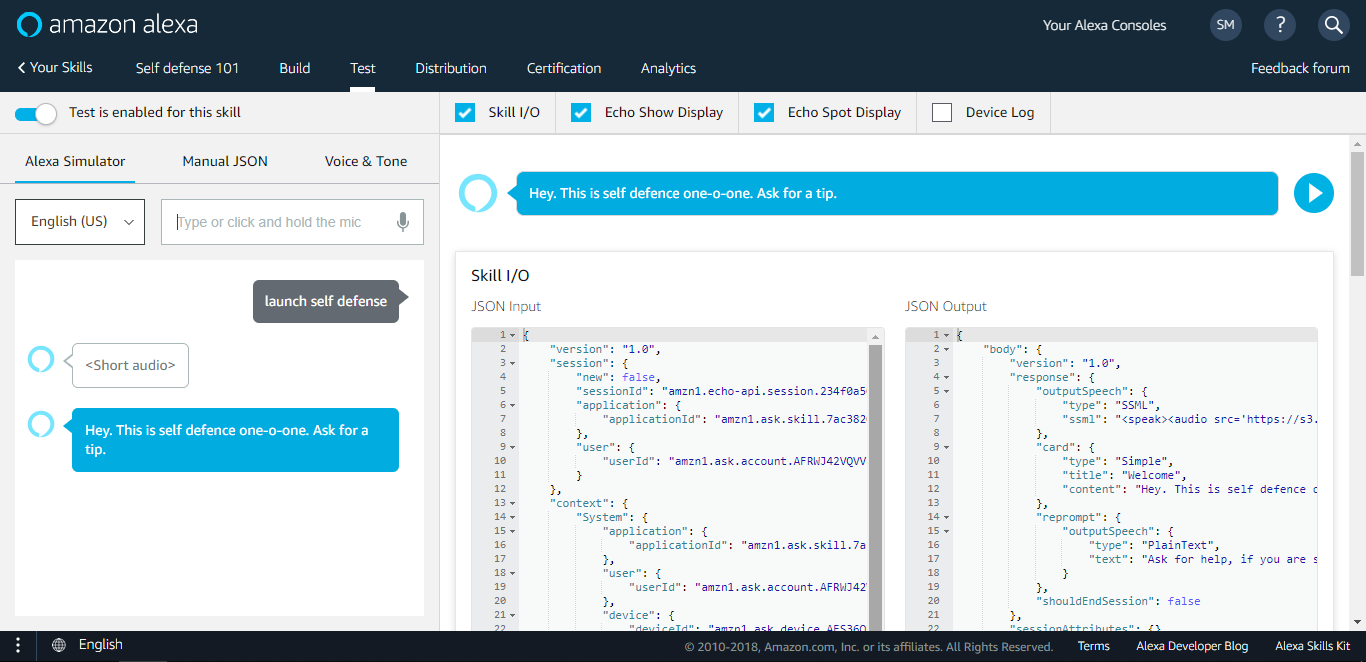Image resolution: width=1366 pixels, height=662 pixels.
Task: Collapse the outputSpeech fold at JSON Output line 5
Action: tap(947, 391)
